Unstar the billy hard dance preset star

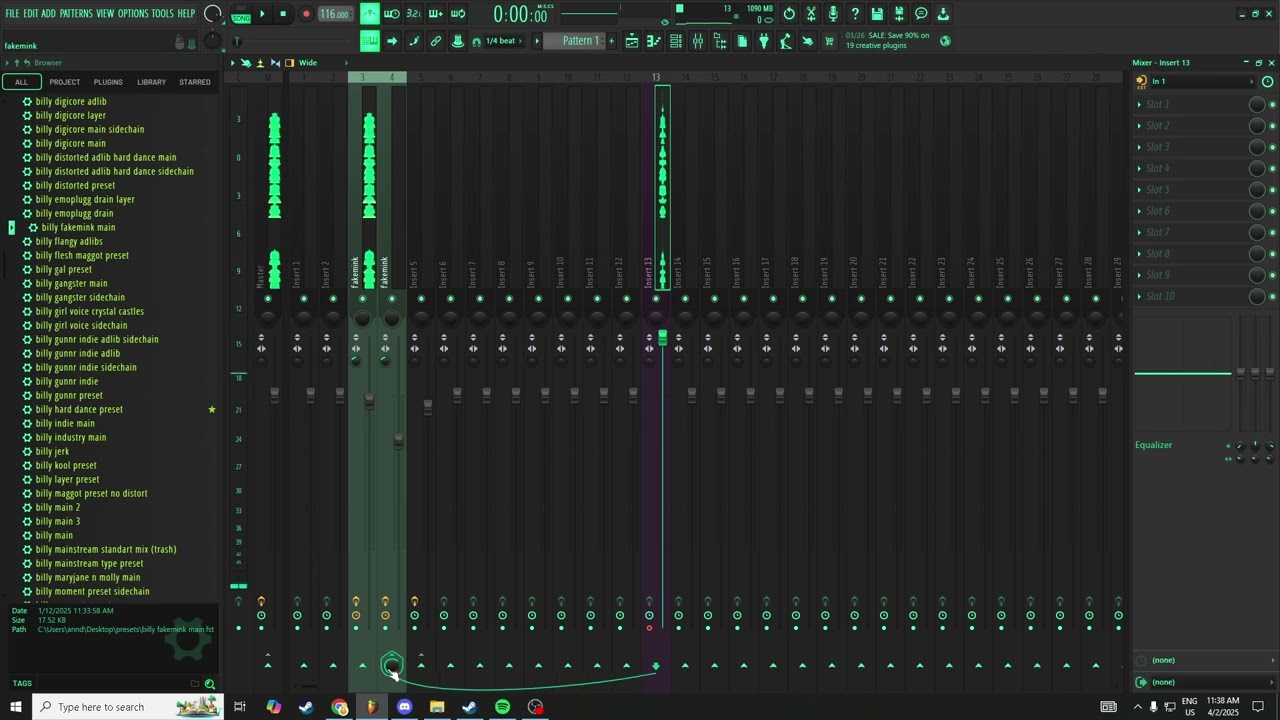[211, 409]
